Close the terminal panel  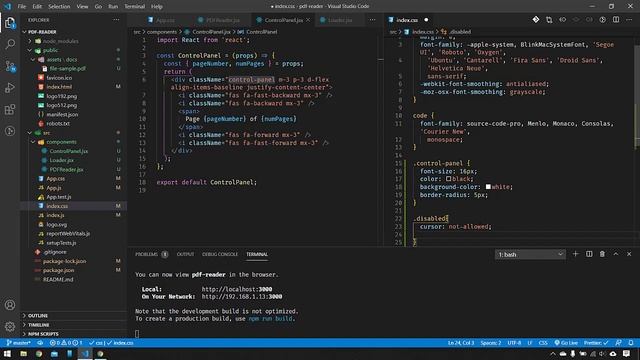(629, 254)
